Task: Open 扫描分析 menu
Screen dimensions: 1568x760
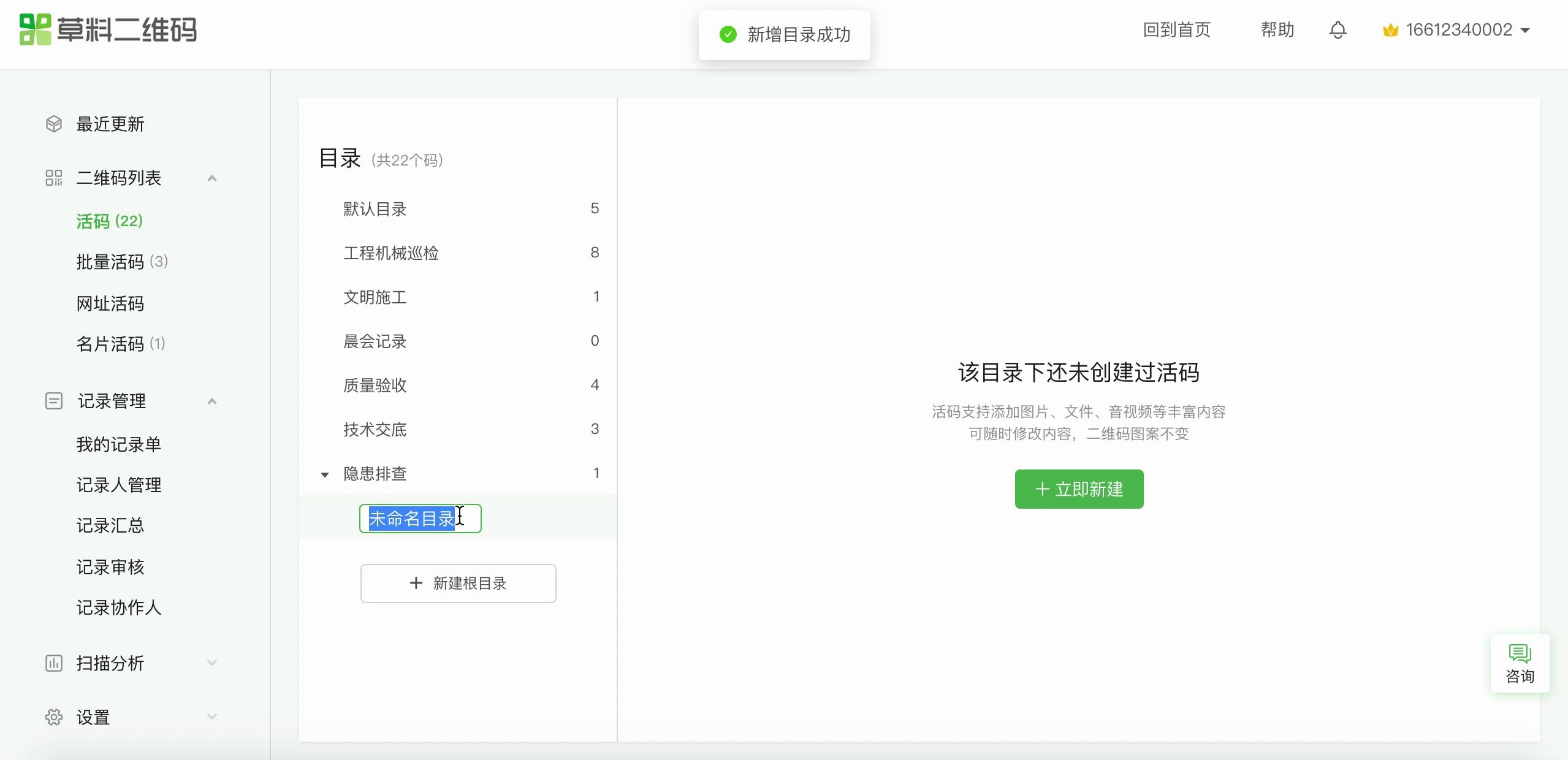Action: (x=110, y=663)
